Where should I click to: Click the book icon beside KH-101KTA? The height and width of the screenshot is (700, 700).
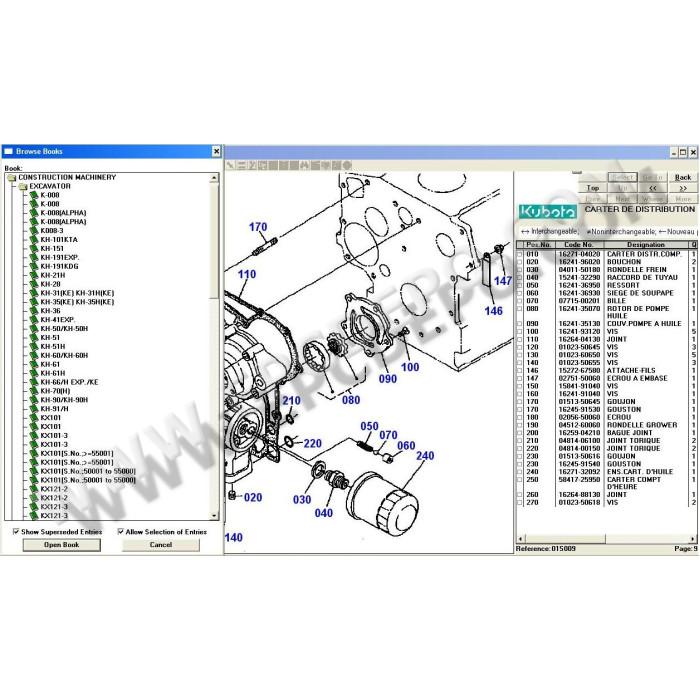pyautogui.click(x=34, y=239)
